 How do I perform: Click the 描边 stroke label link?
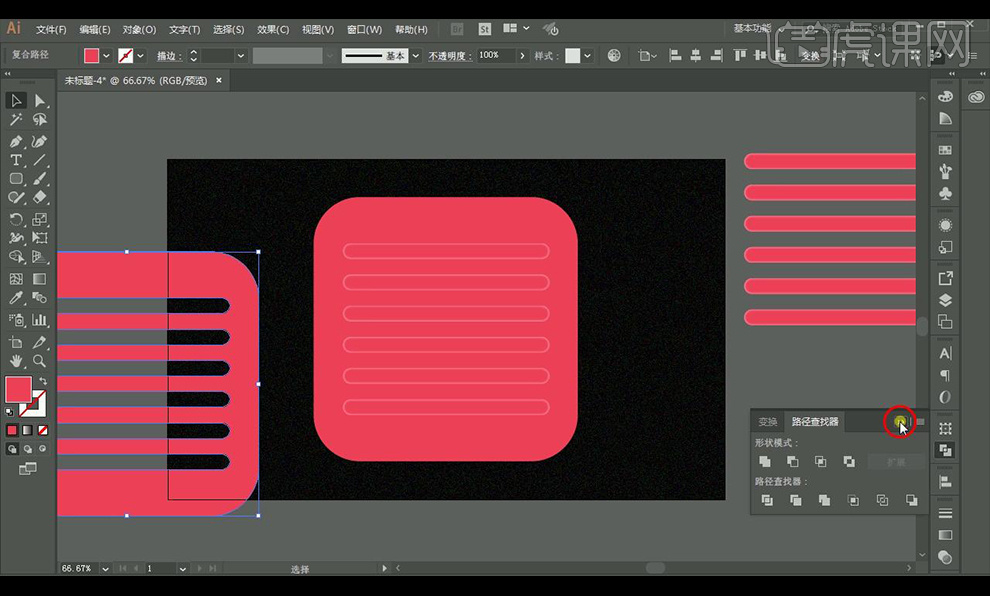pos(166,56)
